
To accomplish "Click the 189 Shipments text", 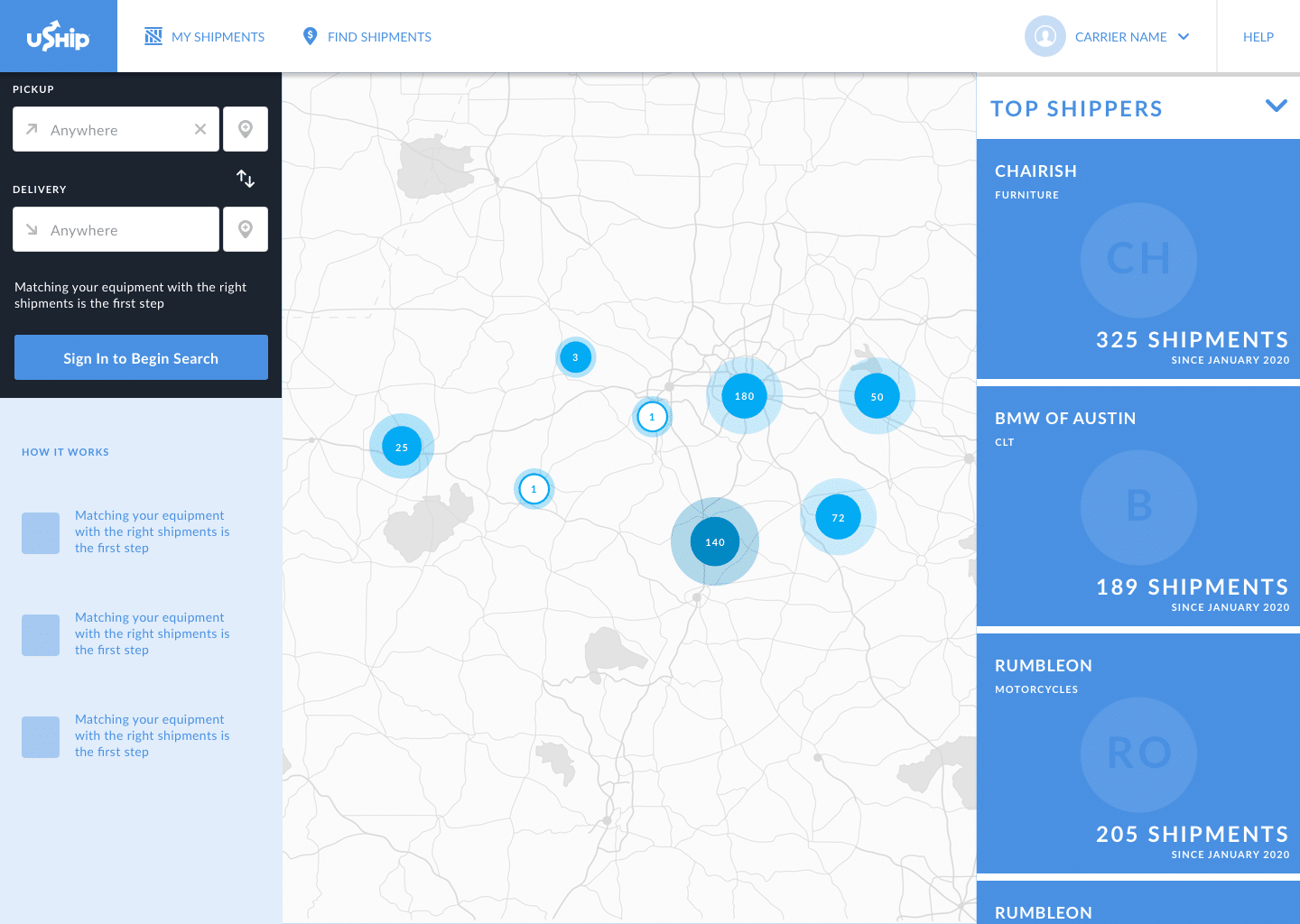I will [x=1192, y=587].
